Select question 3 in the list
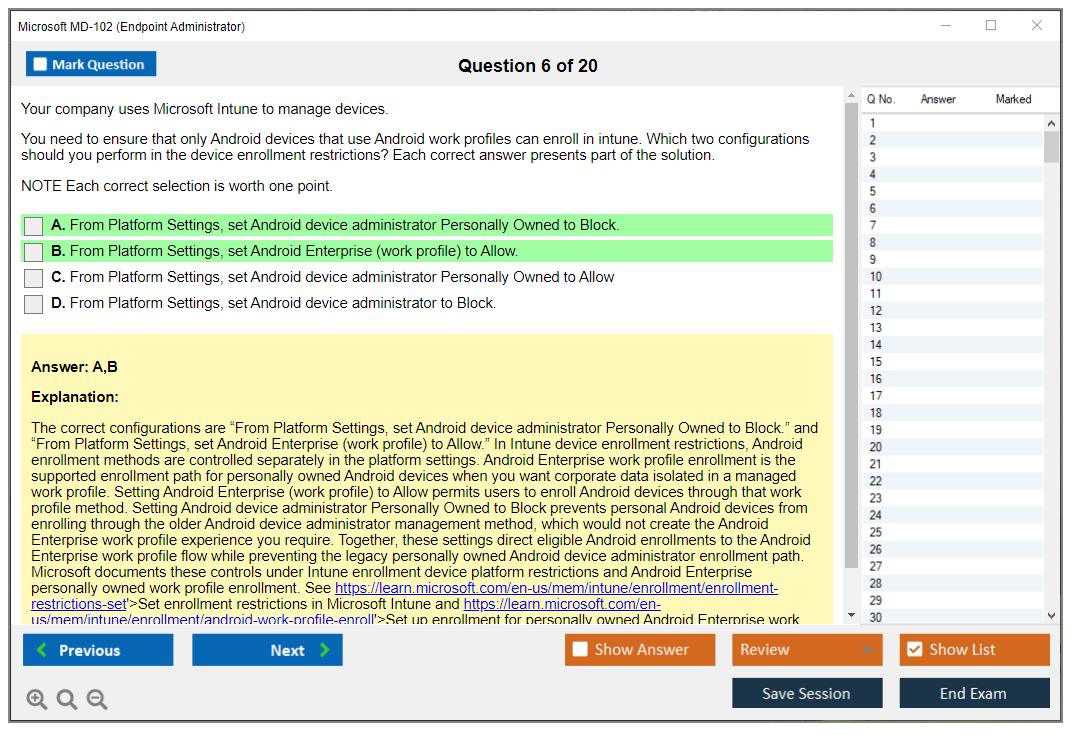Screen dimensions: 1075x735 tap(953, 157)
